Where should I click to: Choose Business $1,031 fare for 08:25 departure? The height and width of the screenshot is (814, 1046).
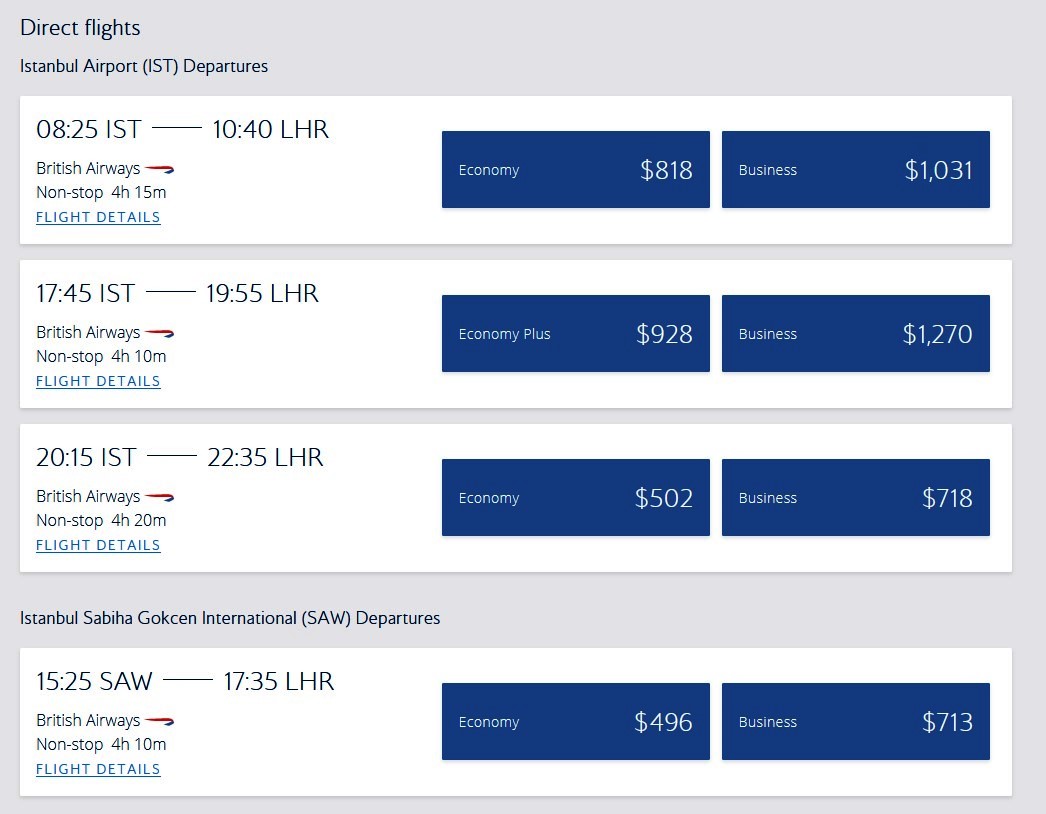856,169
